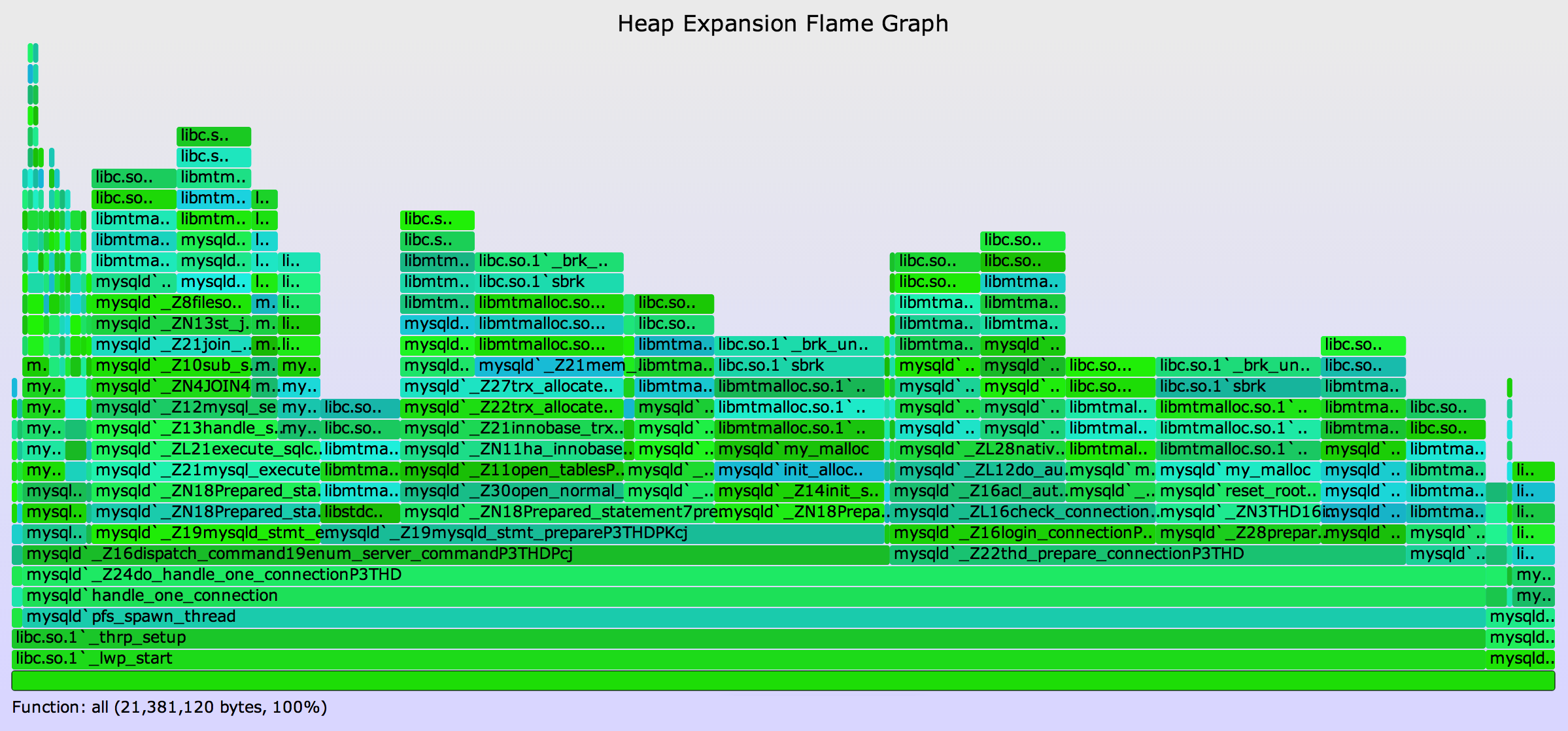Screen dimensions: 1568x731
Task: Click the wide _Z19mysqld_stmt_prepareP3THDPKcj frame
Action: [602, 533]
